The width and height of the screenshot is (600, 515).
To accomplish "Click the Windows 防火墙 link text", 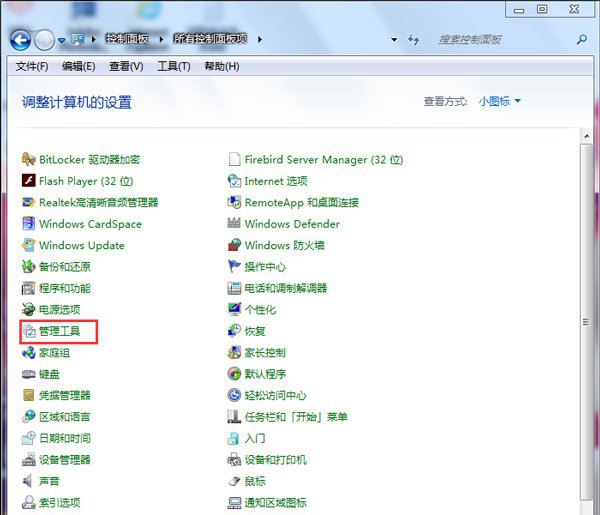I will (284, 245).
